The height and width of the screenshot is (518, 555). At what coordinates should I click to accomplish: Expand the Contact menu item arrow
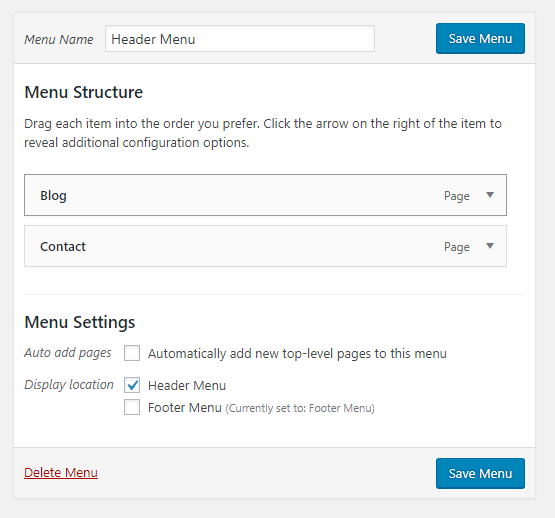pos(490,246)
